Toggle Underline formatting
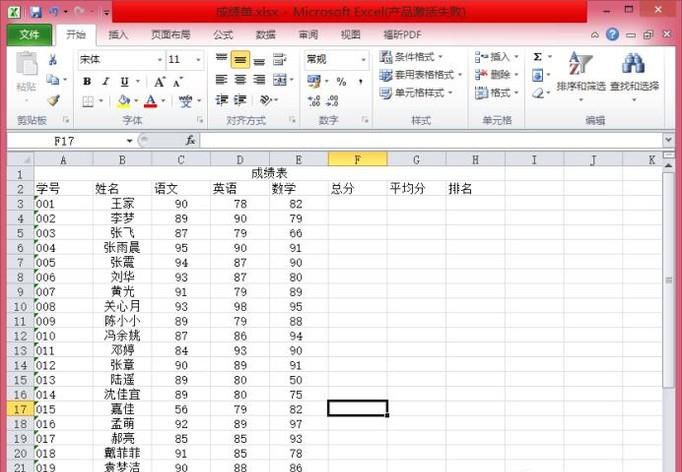The width and height of the screenshot is (682, 472). coord(124,81)
